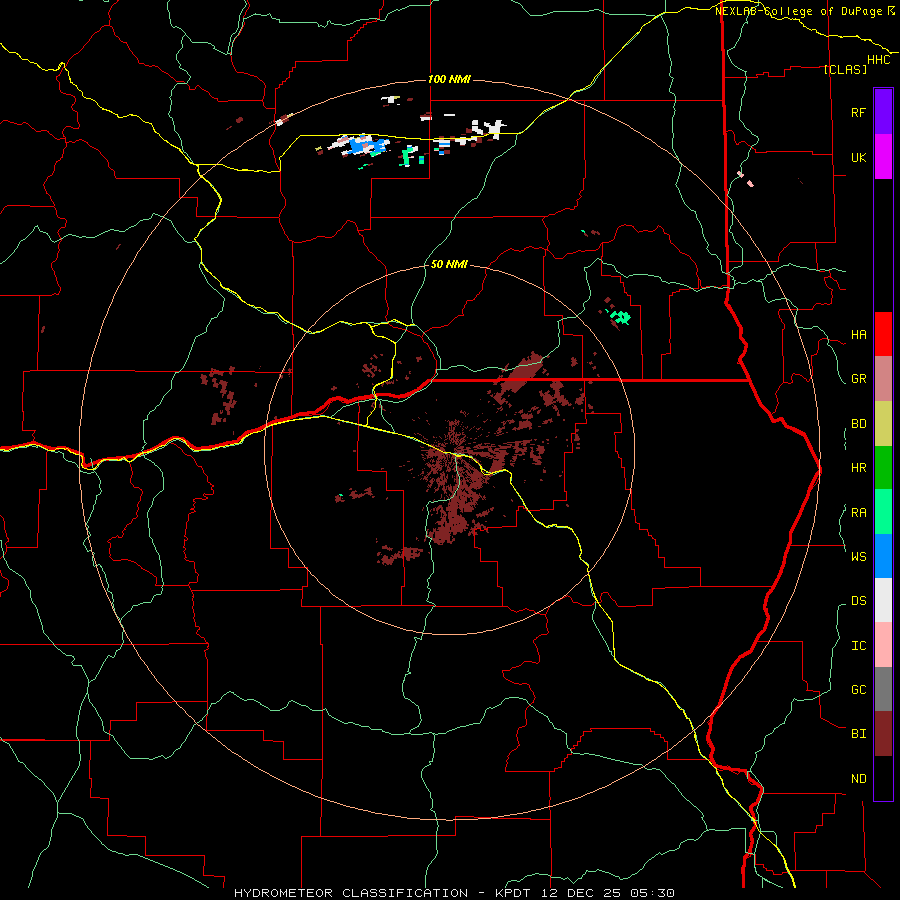Click the BI legend label
Screen dimensions: 900x900
(858, 734)
